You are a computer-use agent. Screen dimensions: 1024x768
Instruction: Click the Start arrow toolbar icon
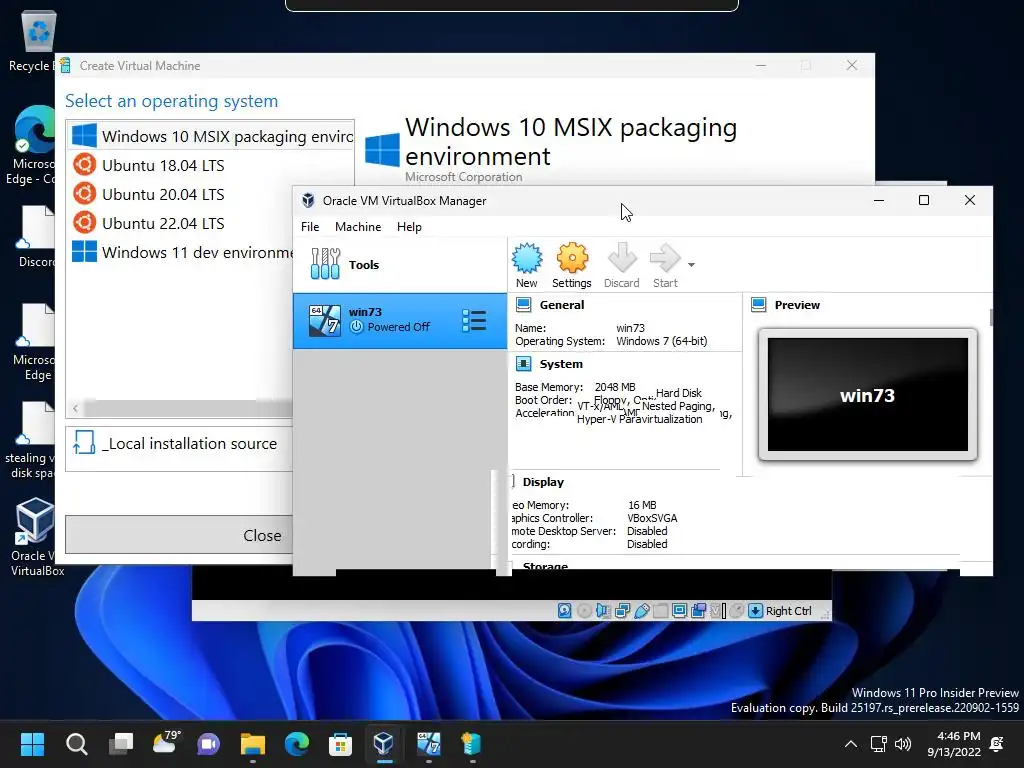pyautogui.click(x=665, y=265)
